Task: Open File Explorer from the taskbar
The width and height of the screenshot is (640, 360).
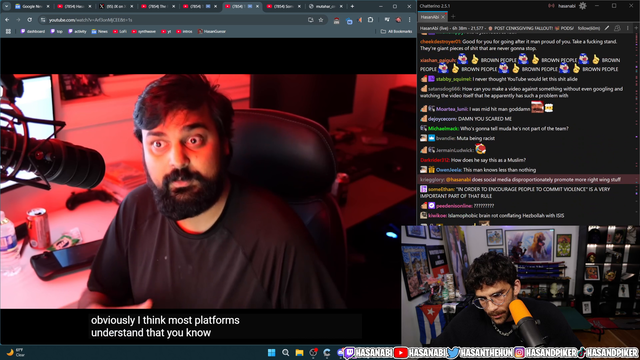Action: point(299,352)
